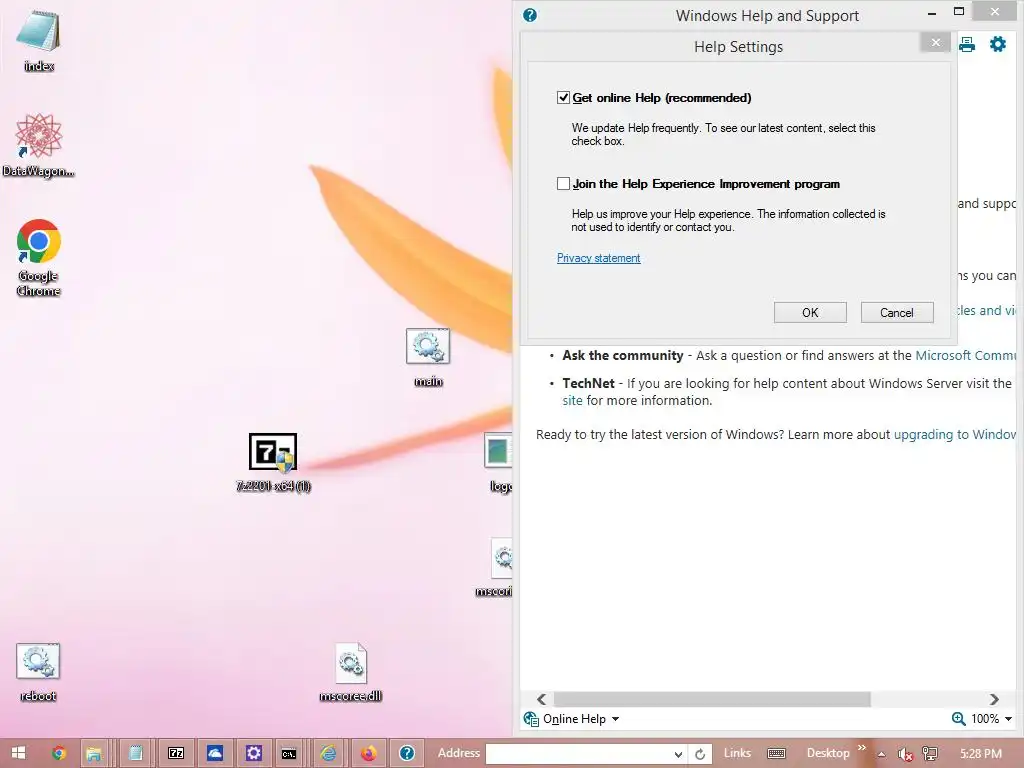Close the Help Settings dialog with X

pyautogui.click(x=936, y=42)
